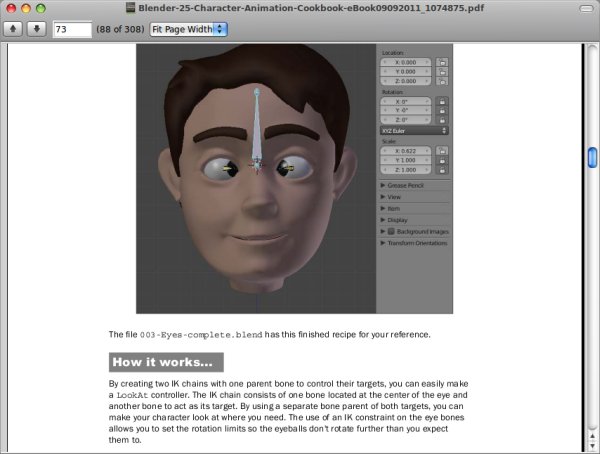Toggle the lock icon beside Scale Y
The width and height of the screenshot is (600, 454).
click(x=442, y=160)
